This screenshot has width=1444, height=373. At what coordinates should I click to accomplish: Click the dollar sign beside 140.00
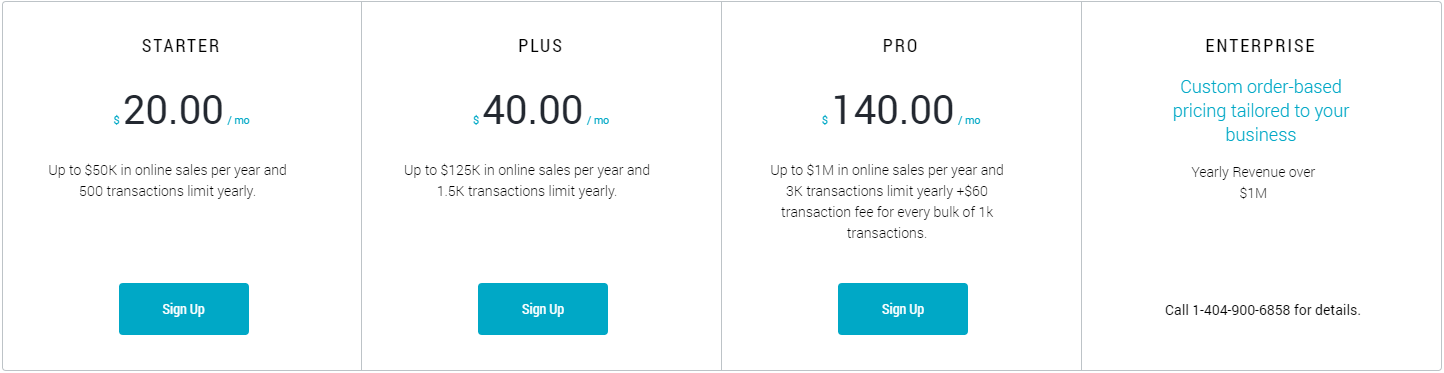[x=825, y=120]
